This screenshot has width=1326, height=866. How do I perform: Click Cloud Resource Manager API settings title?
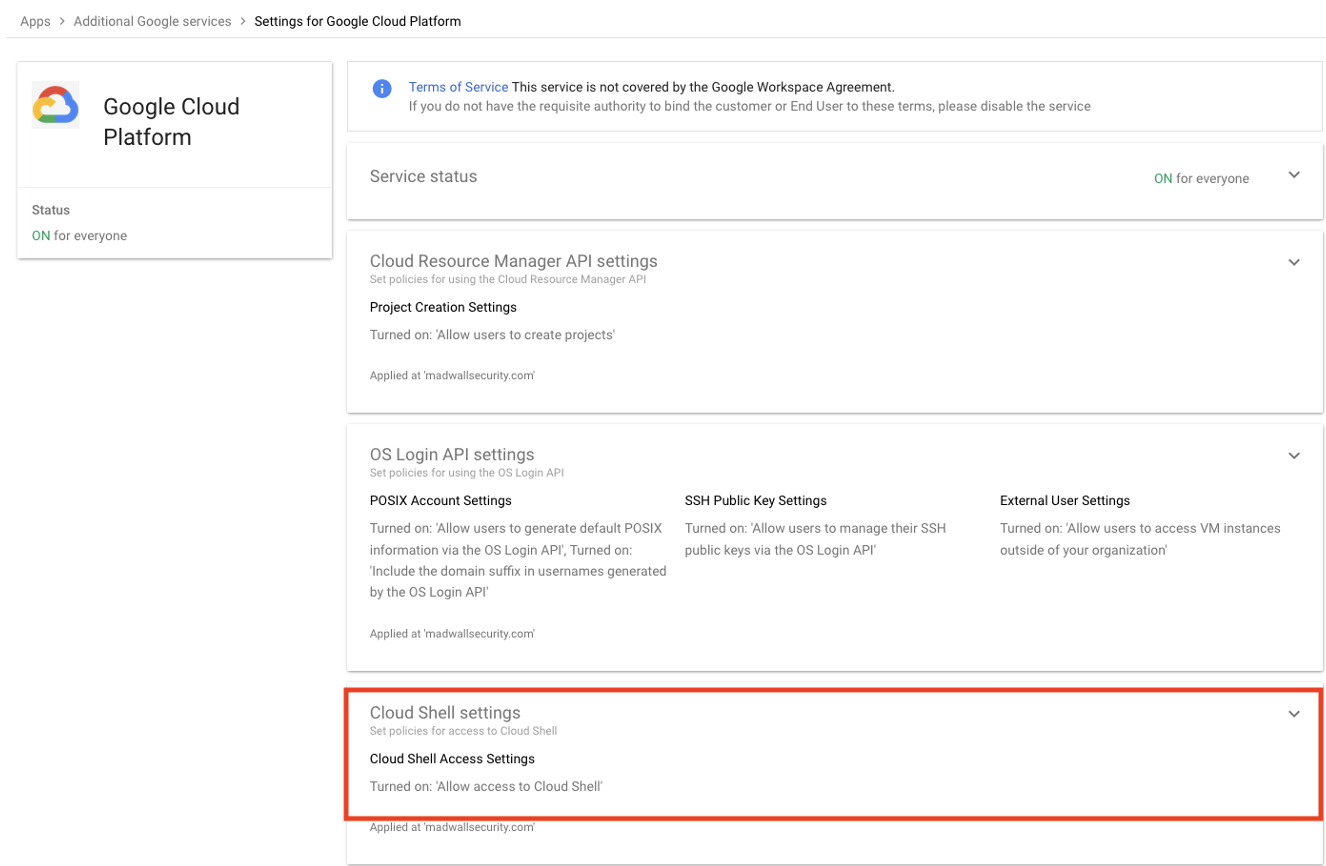(x=513, y=261)
